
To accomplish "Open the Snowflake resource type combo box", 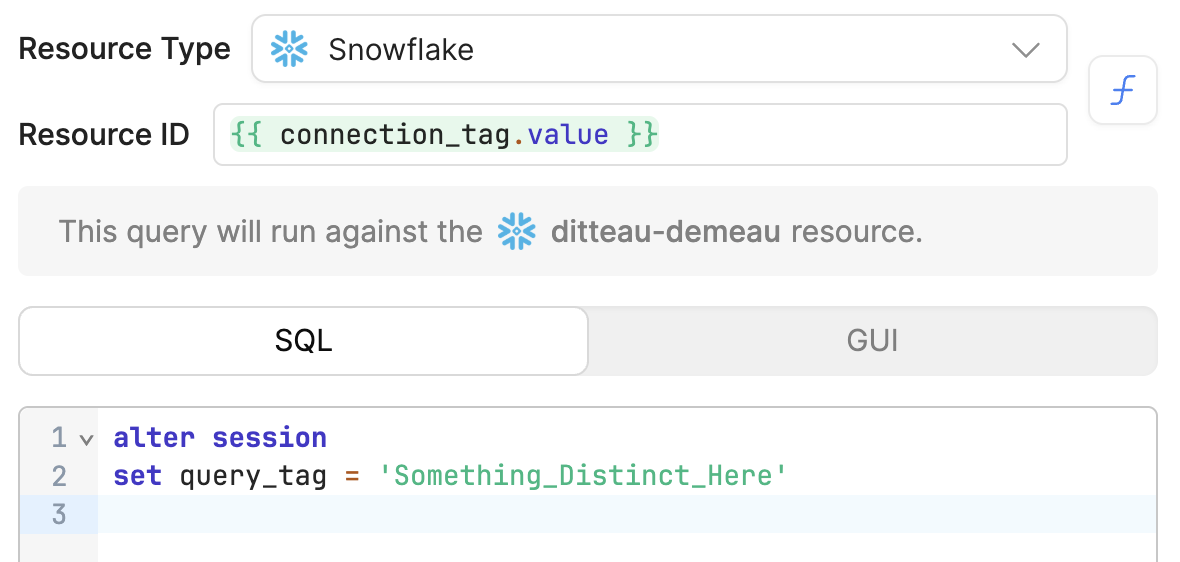I will point(659,49).
